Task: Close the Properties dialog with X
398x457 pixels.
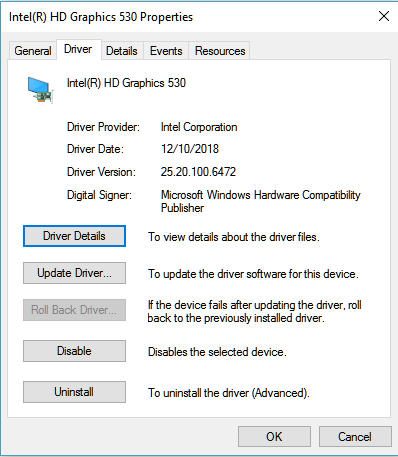Action: pyautogui.click(x=384, y=16)
